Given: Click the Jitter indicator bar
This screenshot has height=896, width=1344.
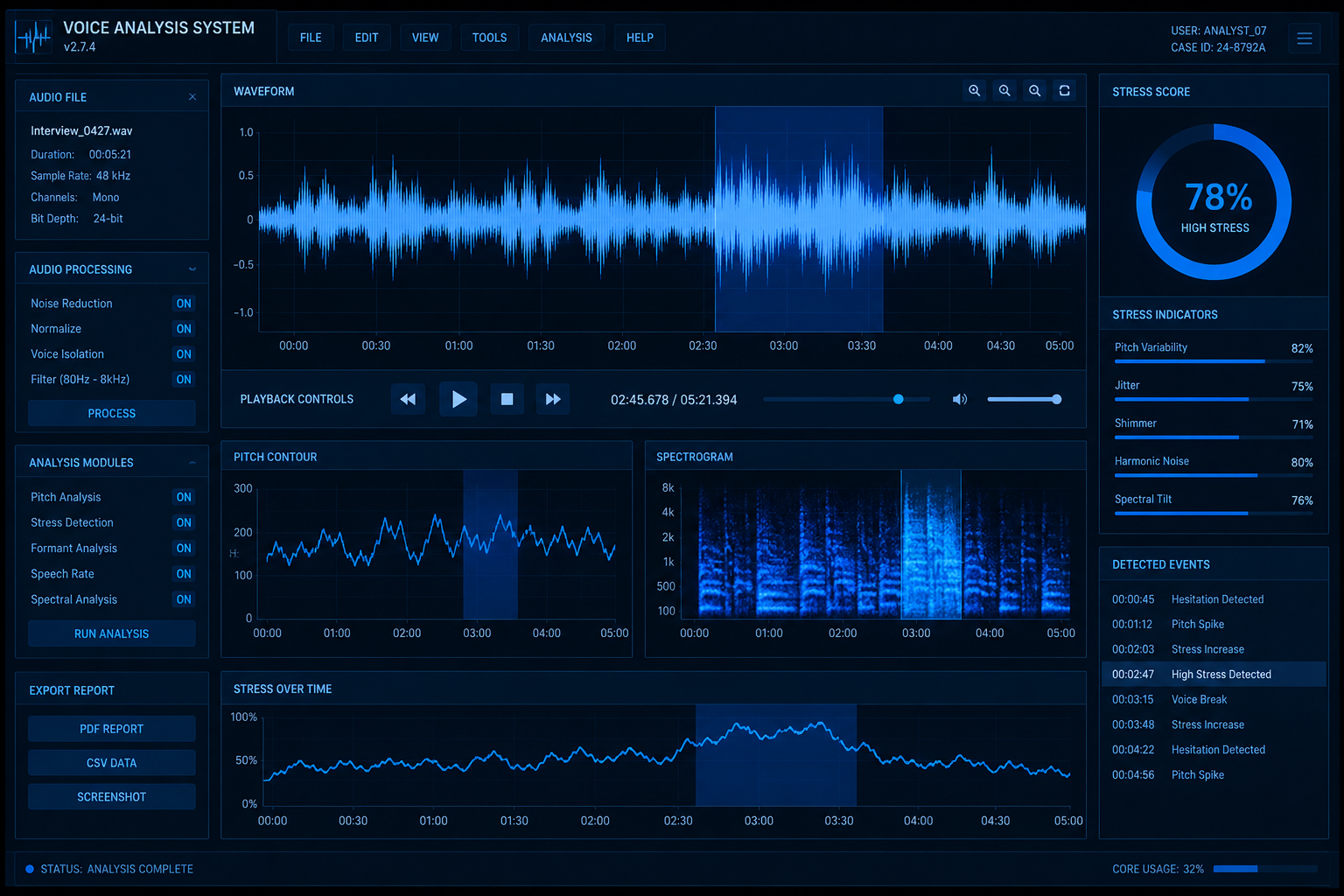Looking at the screenshot, I should 1214,399.
